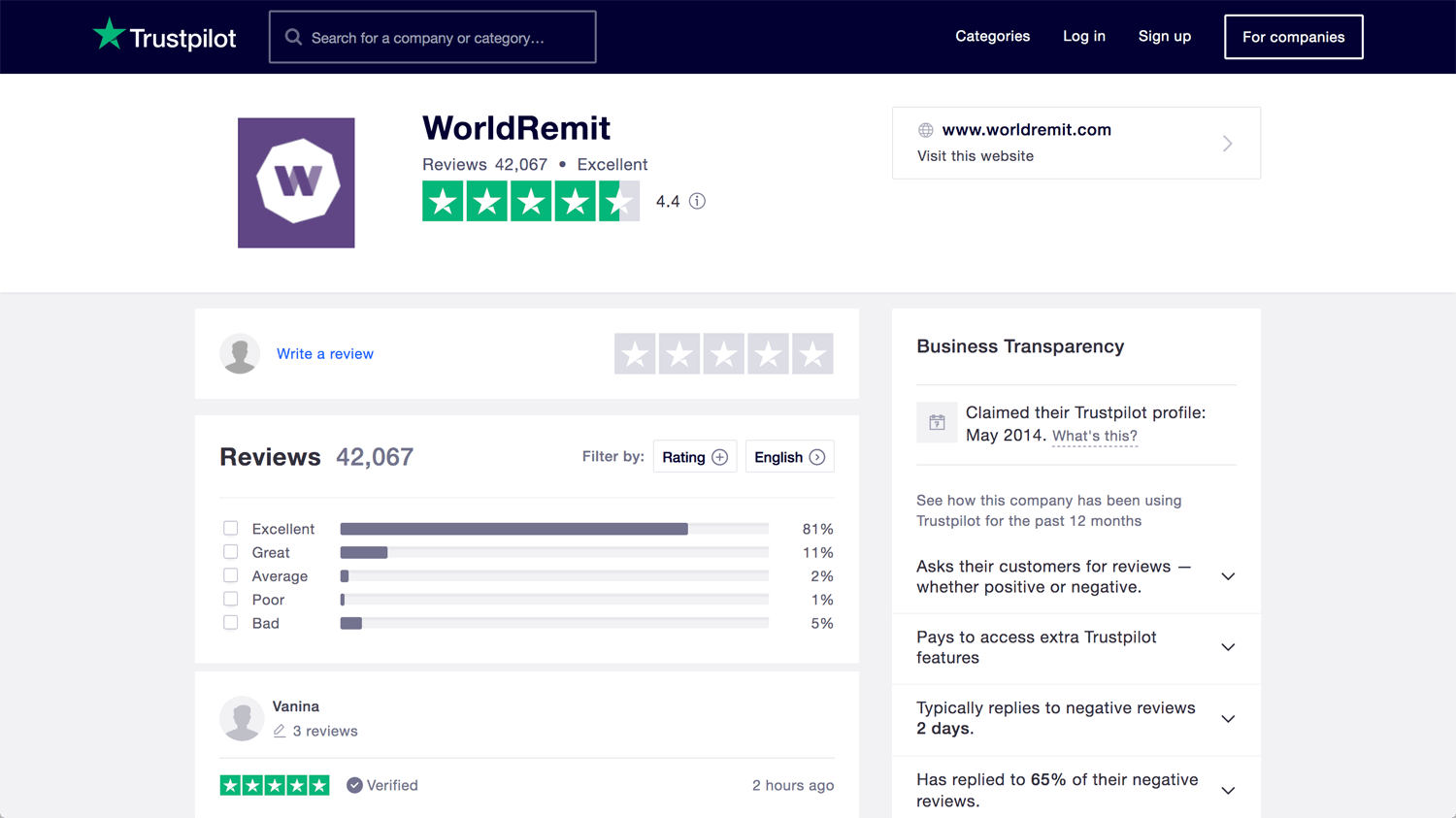
Task: Click the pencil icon beside 3 reviews
Action: click(280, 731)
